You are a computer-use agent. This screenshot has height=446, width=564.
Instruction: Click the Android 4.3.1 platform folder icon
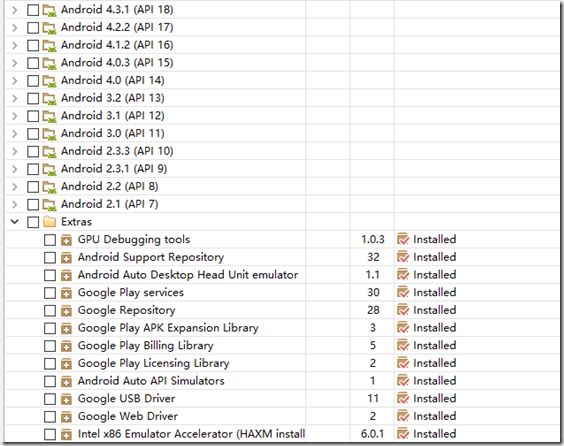pos(49,10)
